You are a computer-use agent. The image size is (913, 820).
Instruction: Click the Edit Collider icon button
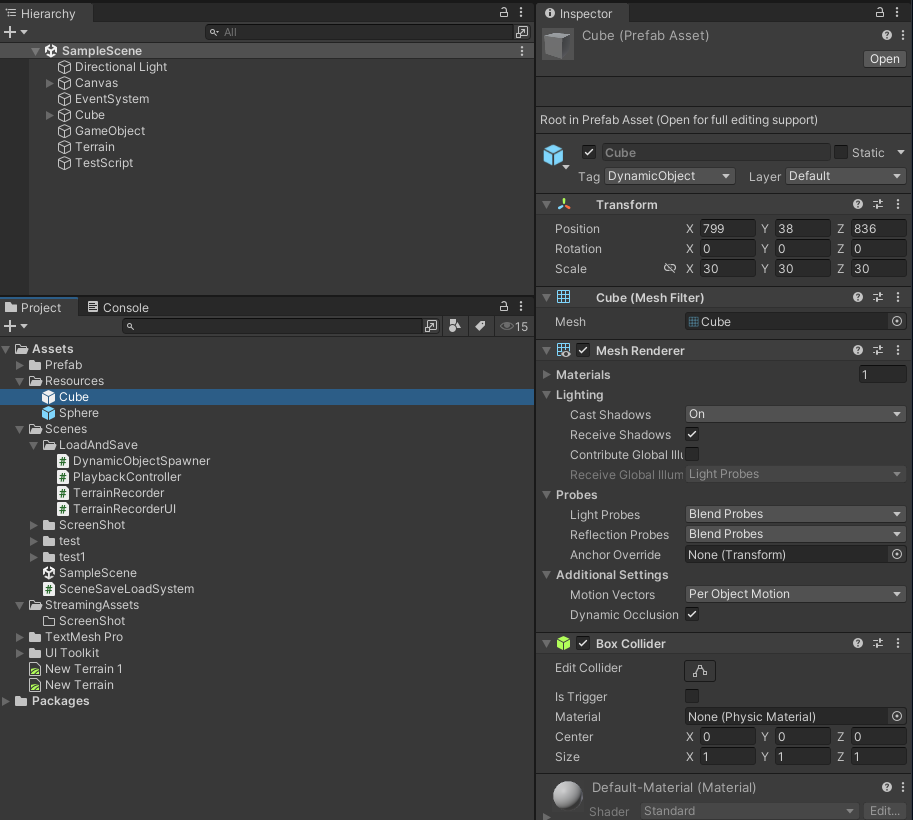click(x=699, y=670)
